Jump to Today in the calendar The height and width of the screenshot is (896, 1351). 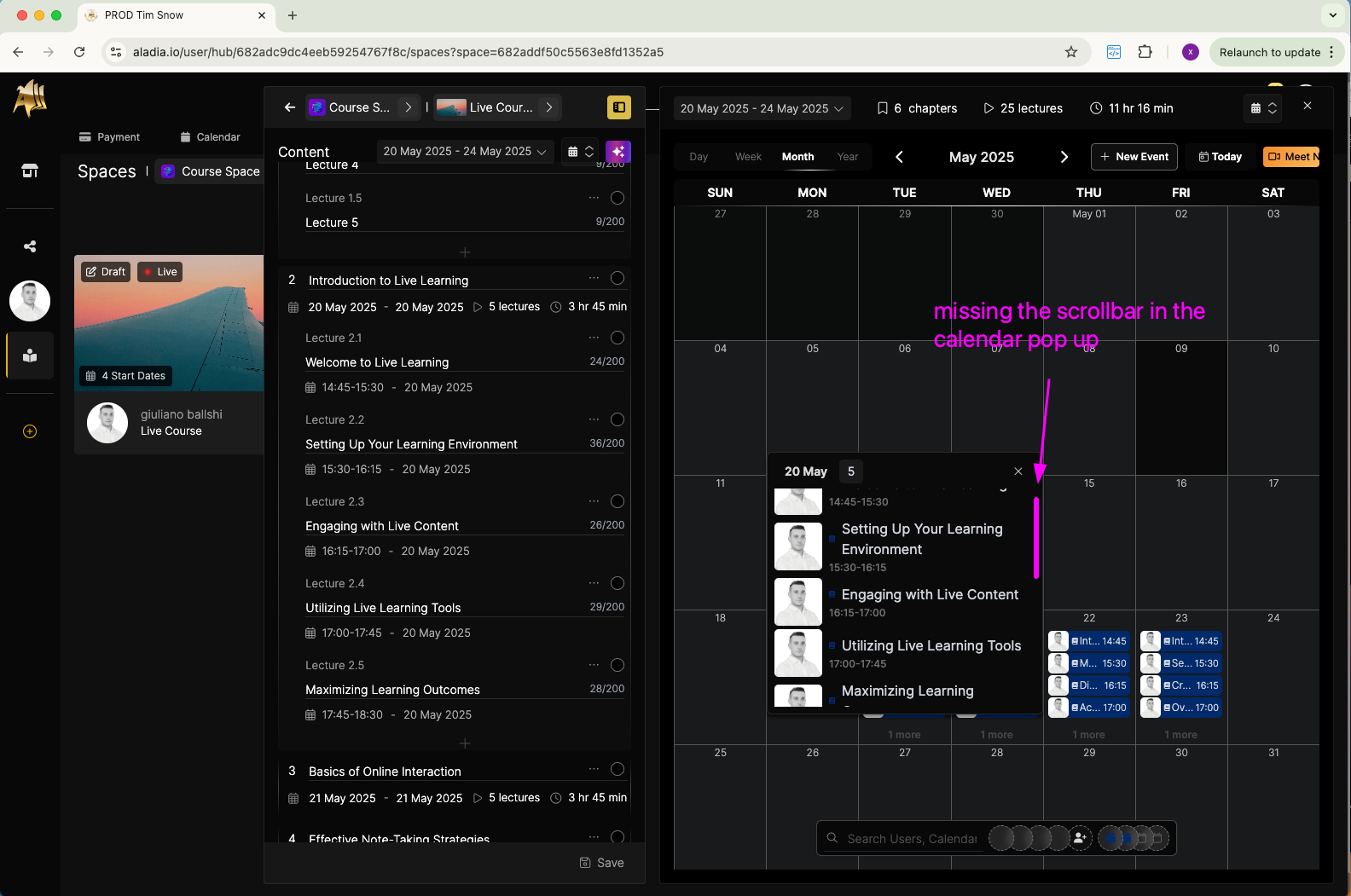pos(1220,157)
